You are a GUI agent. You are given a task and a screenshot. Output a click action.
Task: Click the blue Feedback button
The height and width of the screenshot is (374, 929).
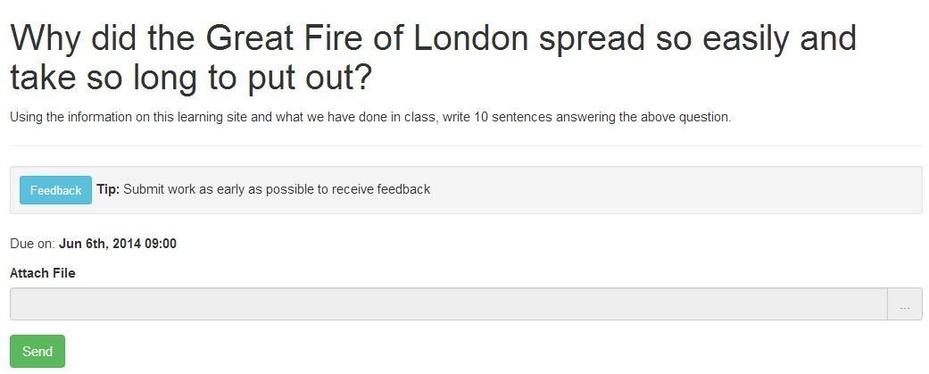click(x=56, y=190)
